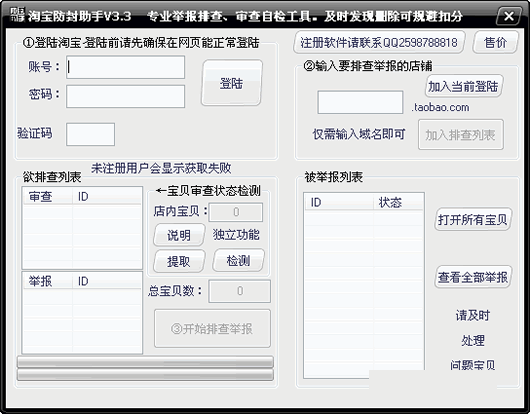This screenshot has width=530, height=414.
Task: Focus the shop domain input field
Action: click(360, 102)
